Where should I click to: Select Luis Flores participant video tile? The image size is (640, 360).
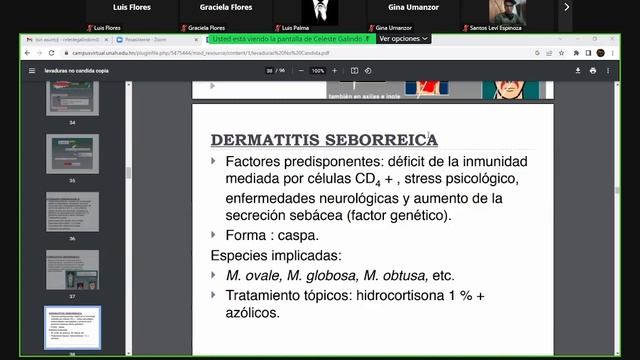(x=131, y=16)
